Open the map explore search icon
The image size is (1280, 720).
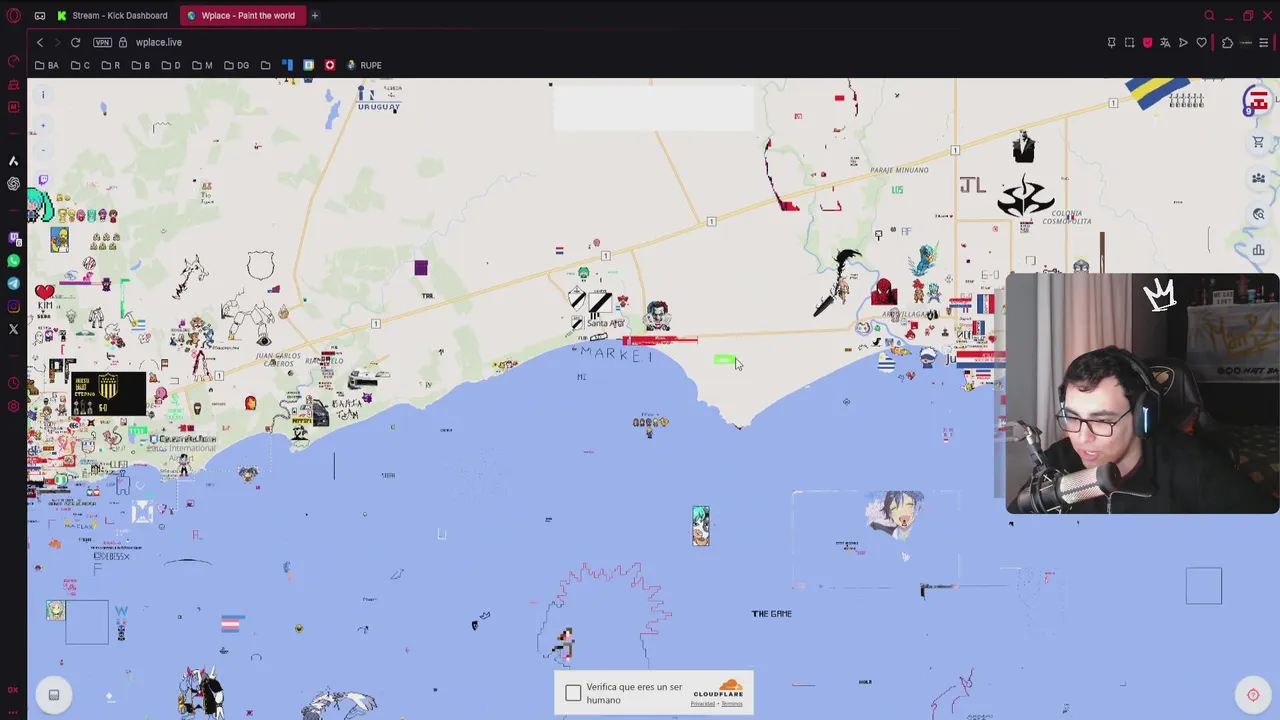[x=1258, y=214]
